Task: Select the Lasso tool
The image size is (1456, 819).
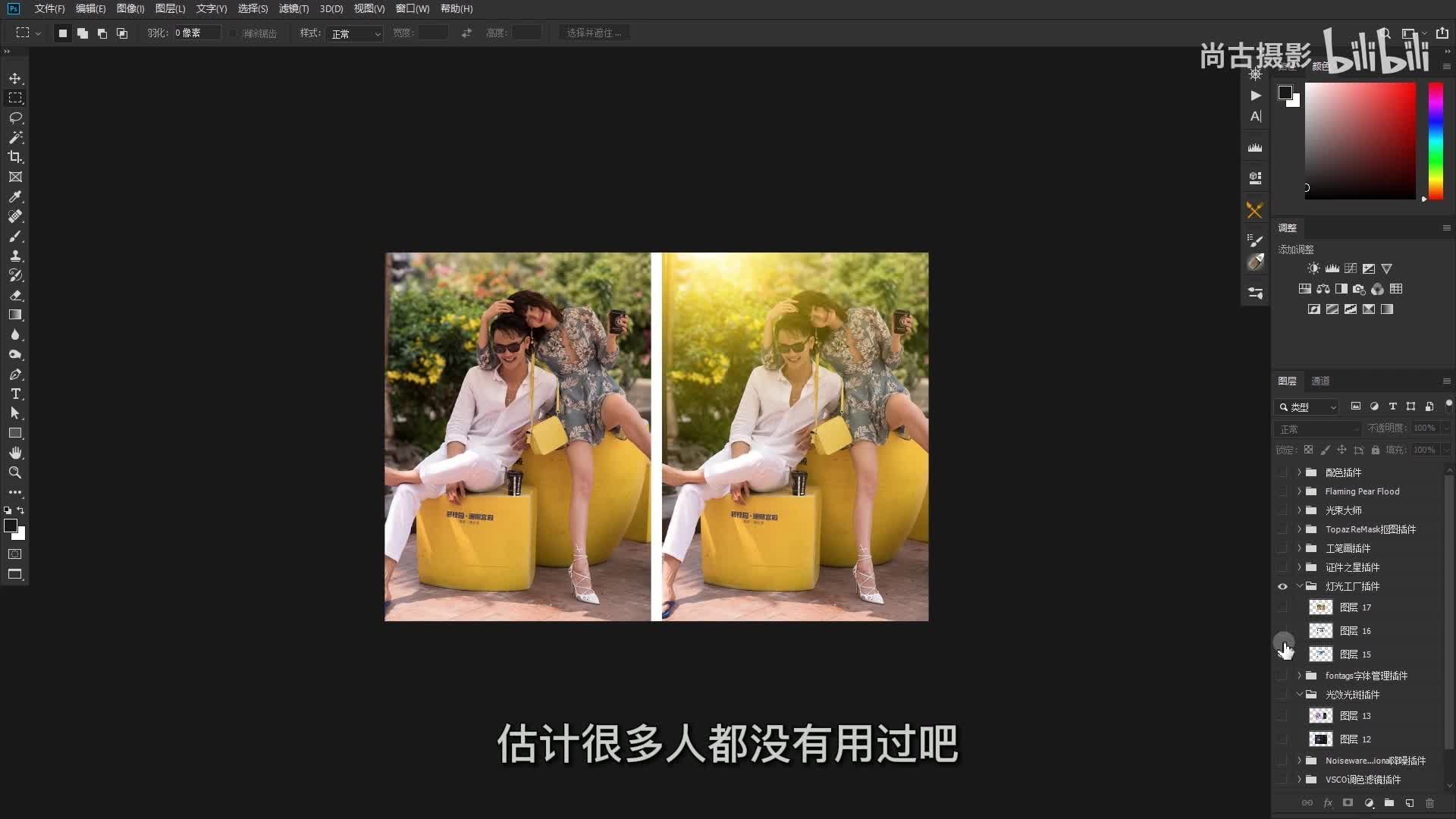Action: 15,118
